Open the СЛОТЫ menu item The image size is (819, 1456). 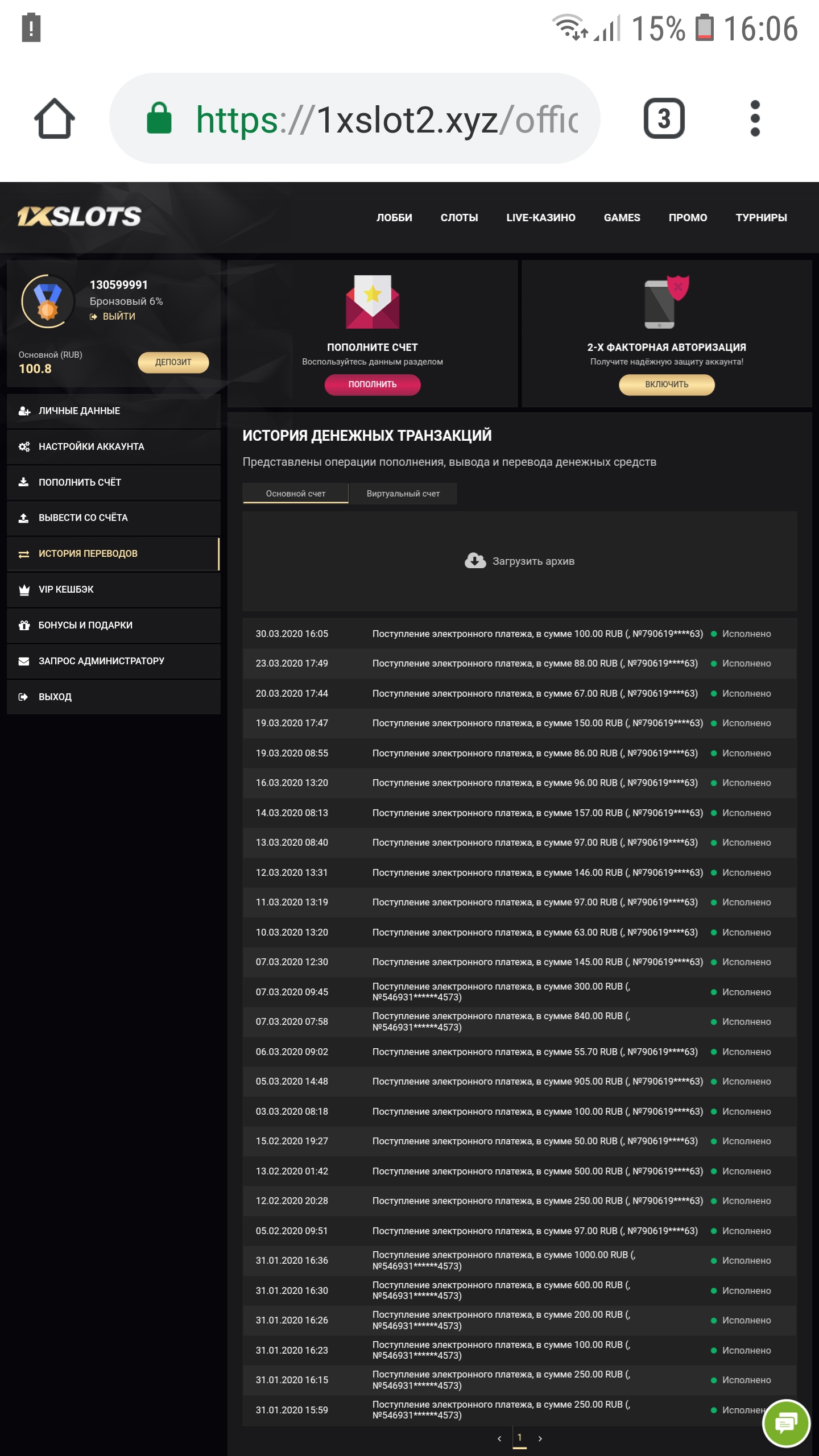tap(459, 218)
